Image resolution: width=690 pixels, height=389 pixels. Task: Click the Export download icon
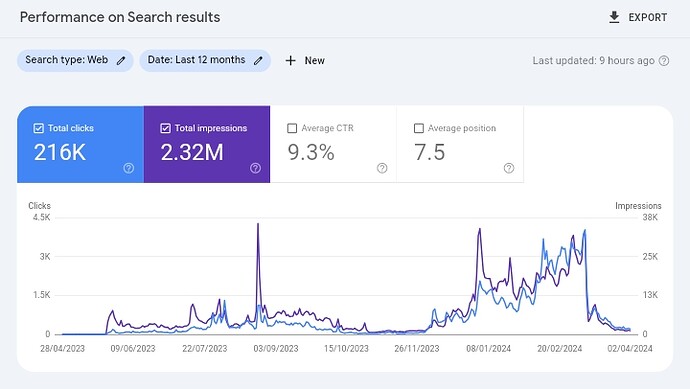[614, 17]
